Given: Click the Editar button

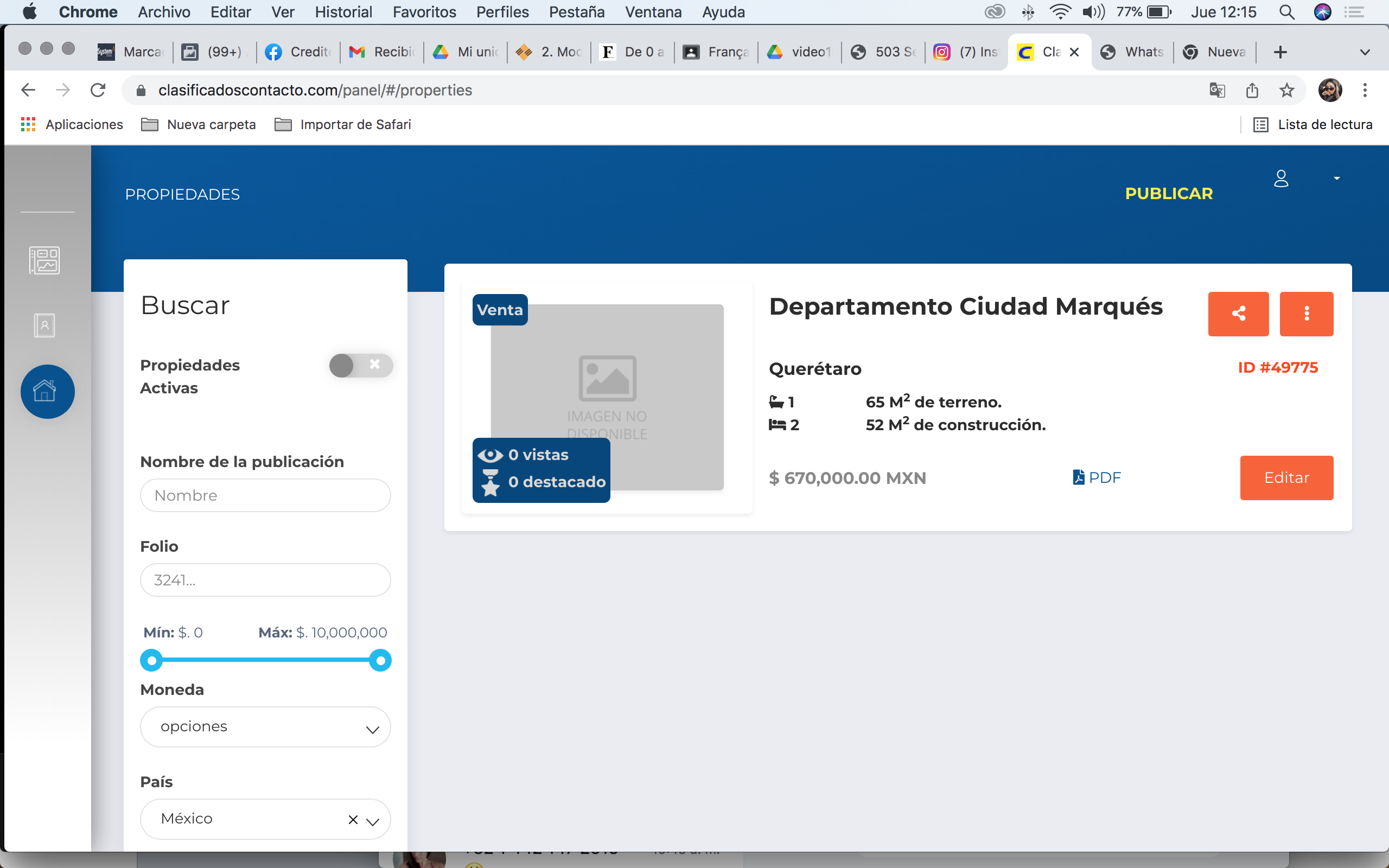Looking at the screenshot, I should point(1286,477).
